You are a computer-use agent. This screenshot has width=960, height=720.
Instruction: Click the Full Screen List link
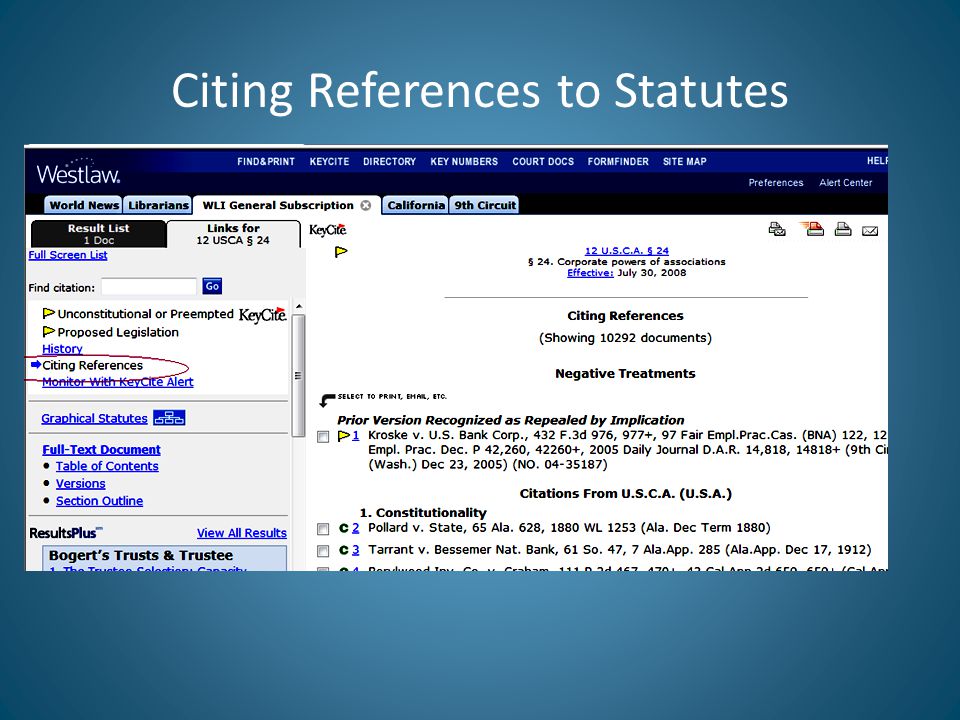(x=68, y=255)
